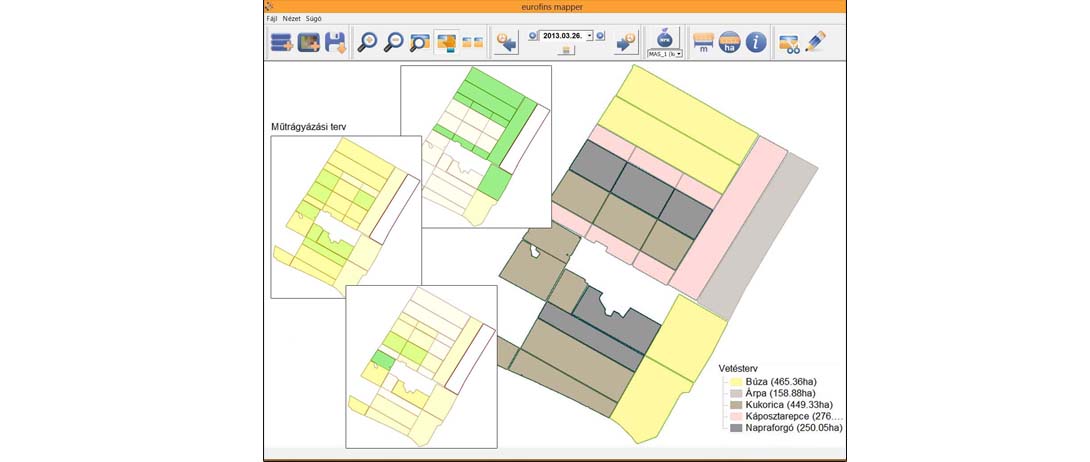Select the zoom out magnifier tool
Viewport: 1090px width, 462px height.
click(394, 42)
